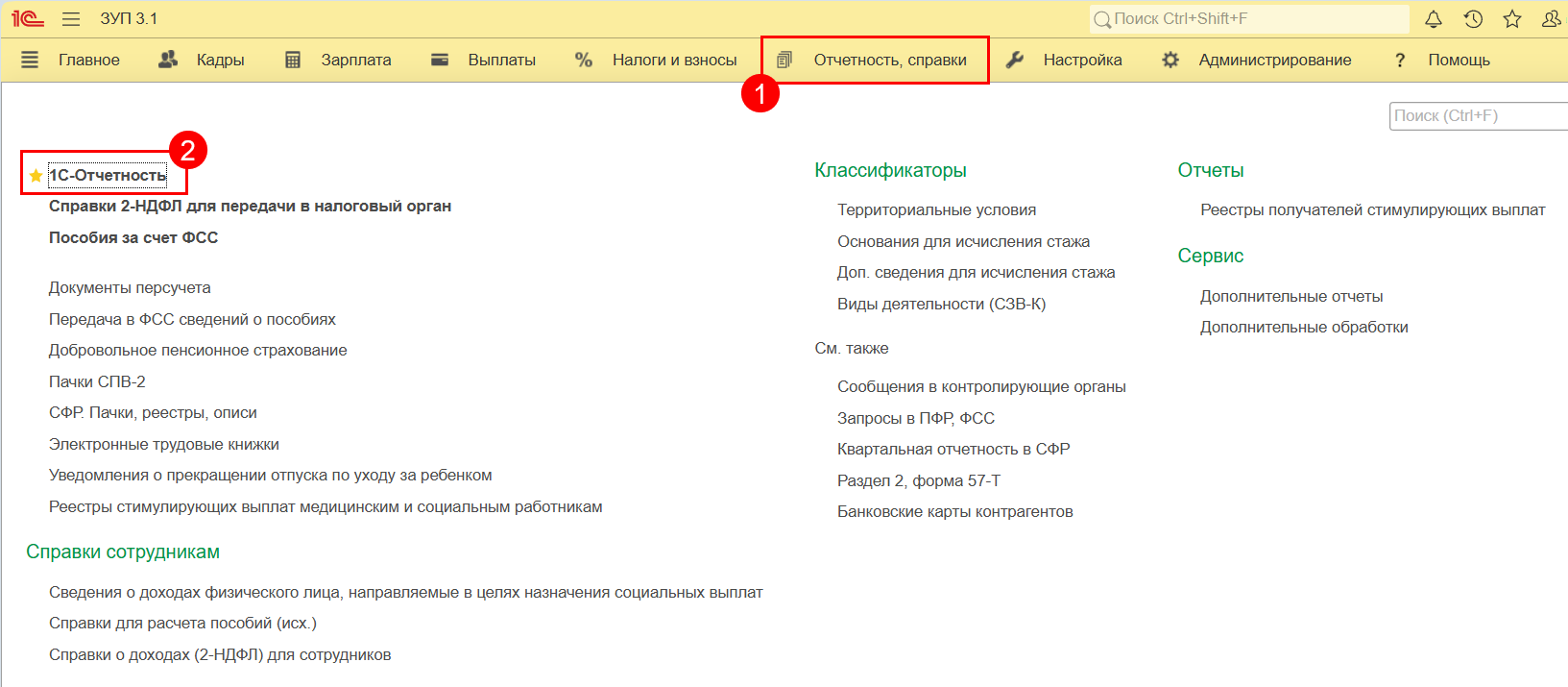Click the user profile icon
Image resolution: width=1568 pixels, height=687 pixels.
click(x=1551, y=19)
